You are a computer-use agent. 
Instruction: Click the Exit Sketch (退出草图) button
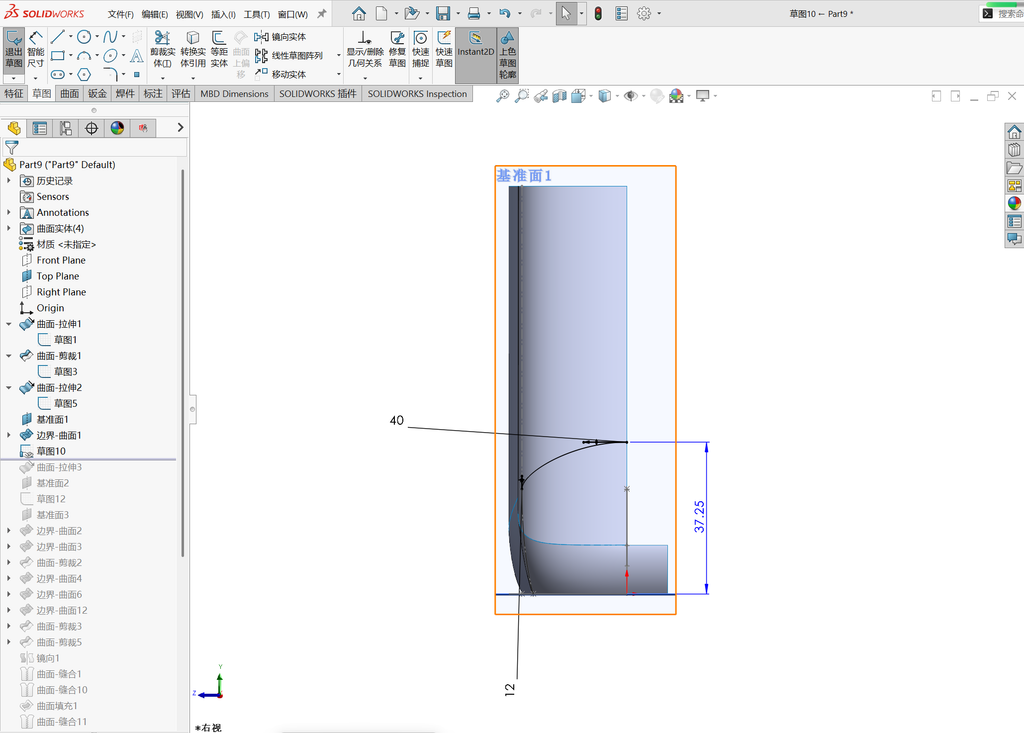point(14,50)
